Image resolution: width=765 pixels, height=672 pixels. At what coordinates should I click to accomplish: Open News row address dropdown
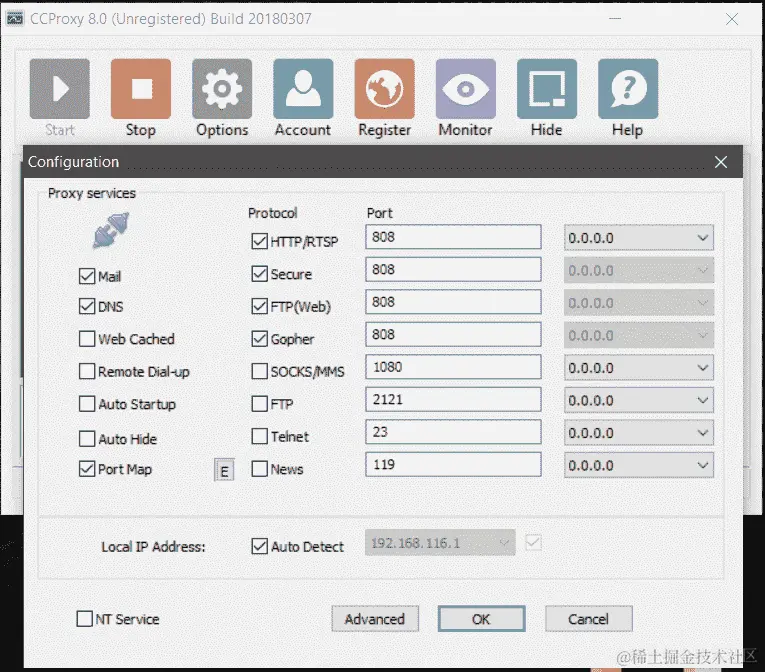pyautogui.click(x=639, y=465)
